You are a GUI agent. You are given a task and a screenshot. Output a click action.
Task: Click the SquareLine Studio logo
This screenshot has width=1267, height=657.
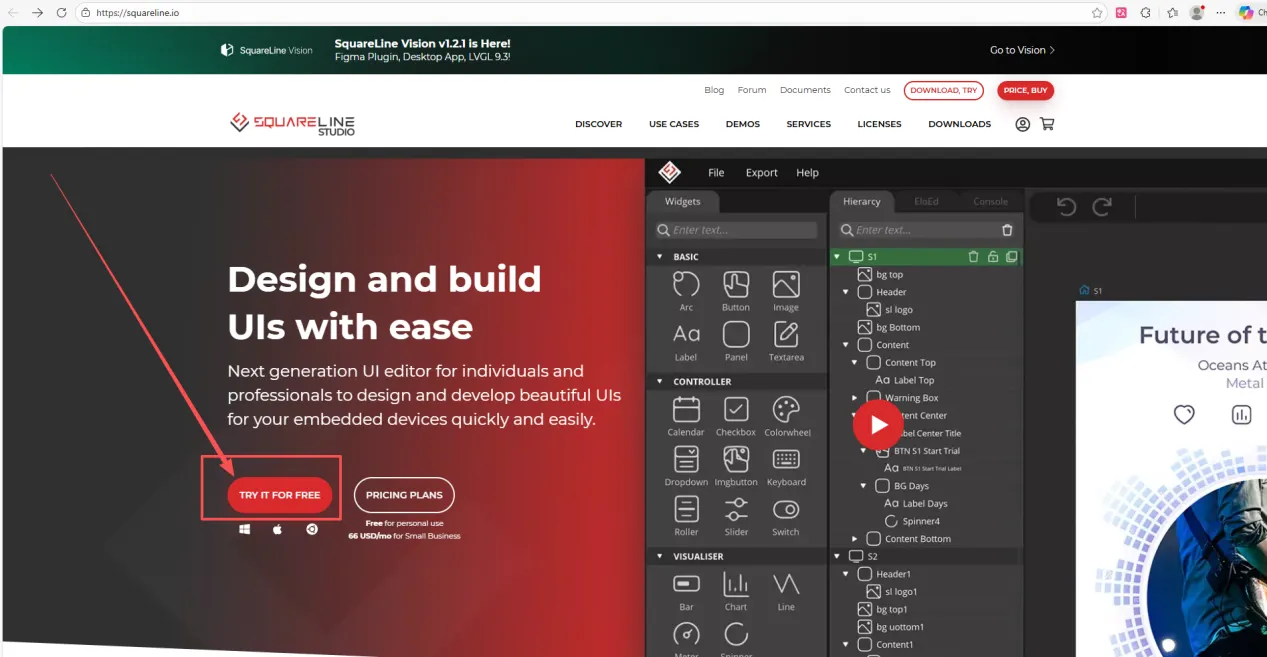coord(292,124)
